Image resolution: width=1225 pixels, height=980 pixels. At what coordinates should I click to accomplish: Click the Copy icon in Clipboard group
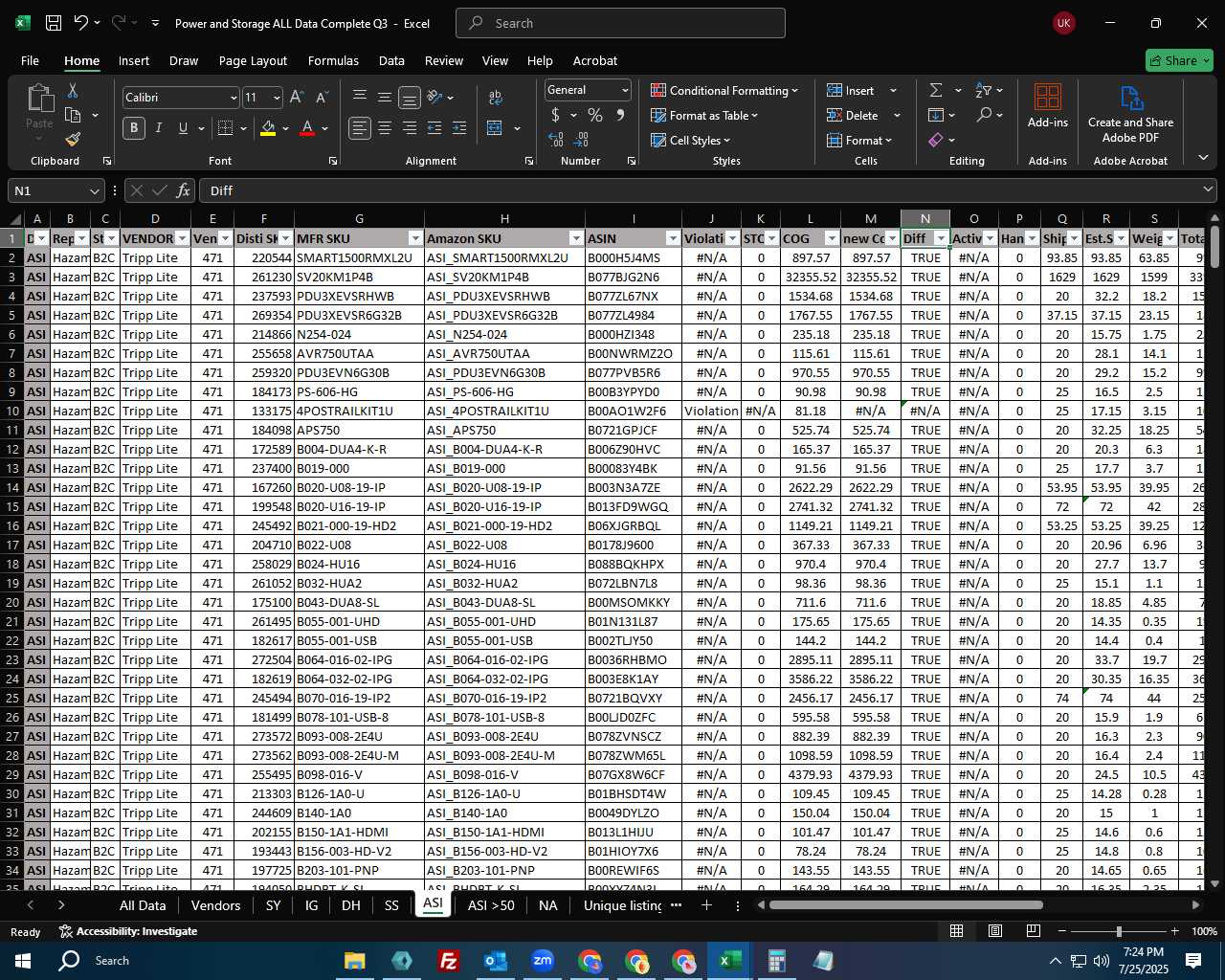73,115
